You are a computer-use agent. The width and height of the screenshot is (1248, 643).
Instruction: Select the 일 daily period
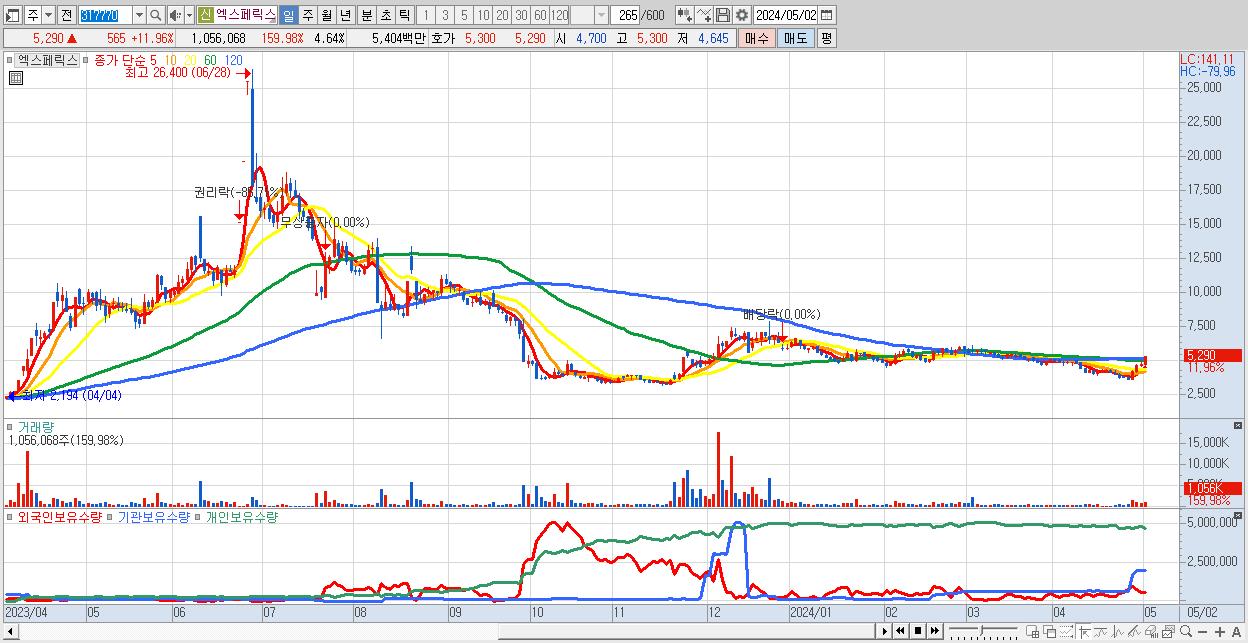click(288, 15)
